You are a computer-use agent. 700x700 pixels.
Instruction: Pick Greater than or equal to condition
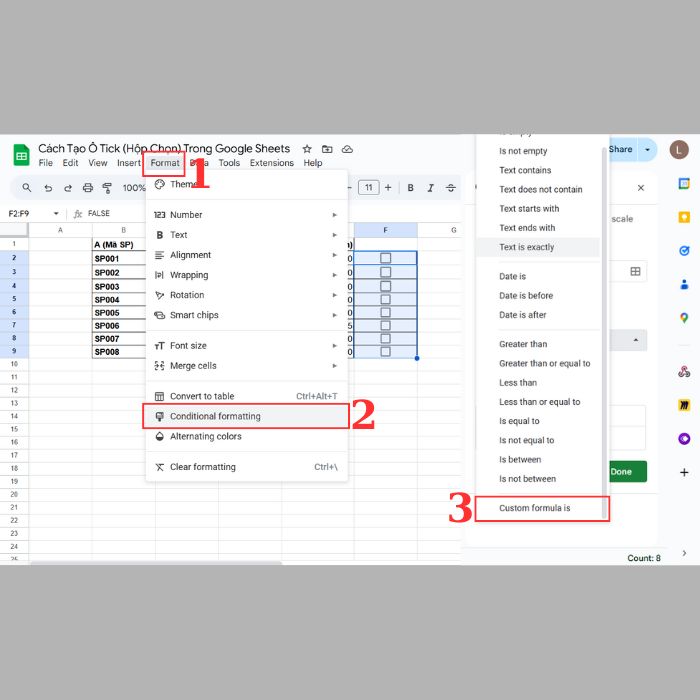[539, 363]
